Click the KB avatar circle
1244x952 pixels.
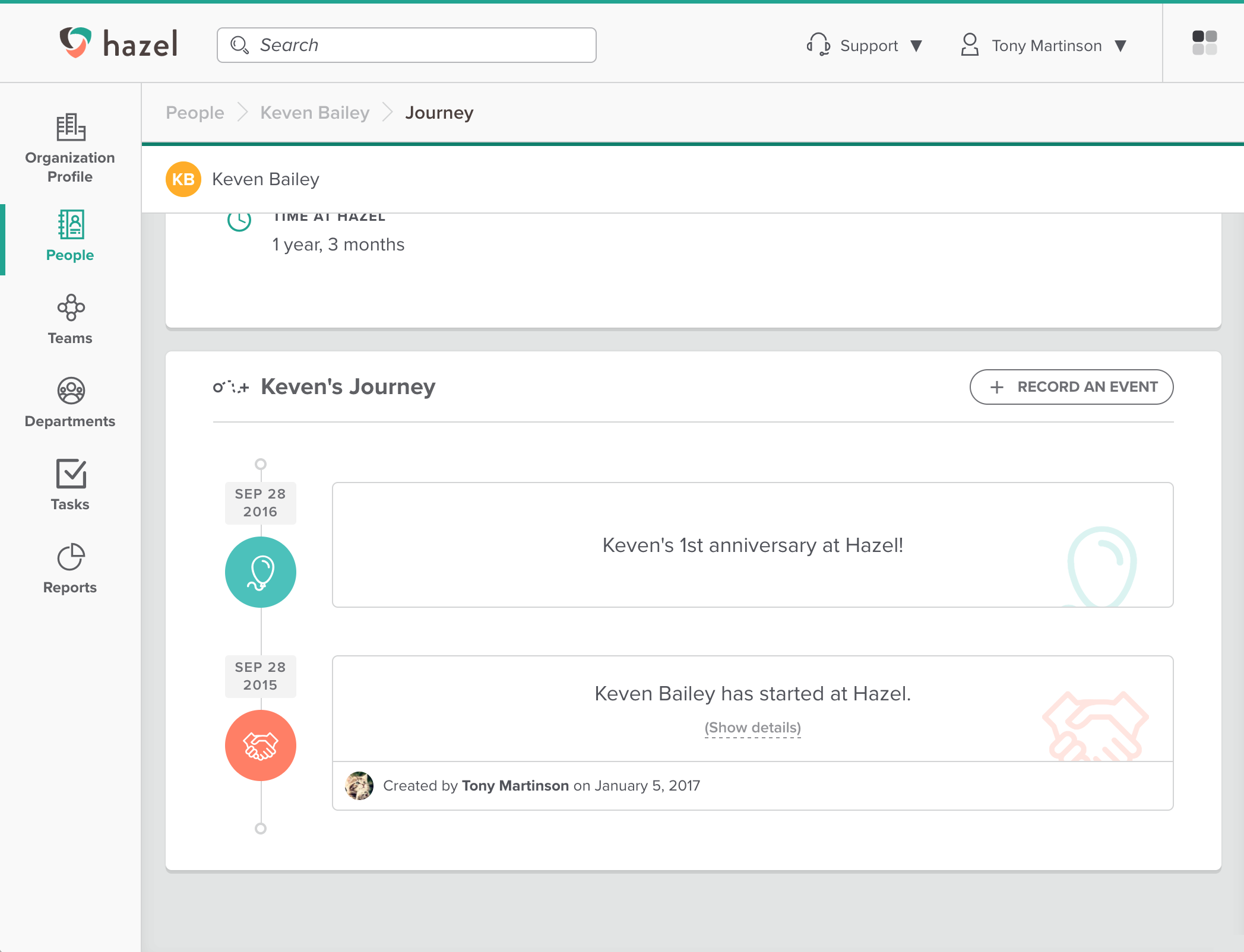[x=183, y=179]
